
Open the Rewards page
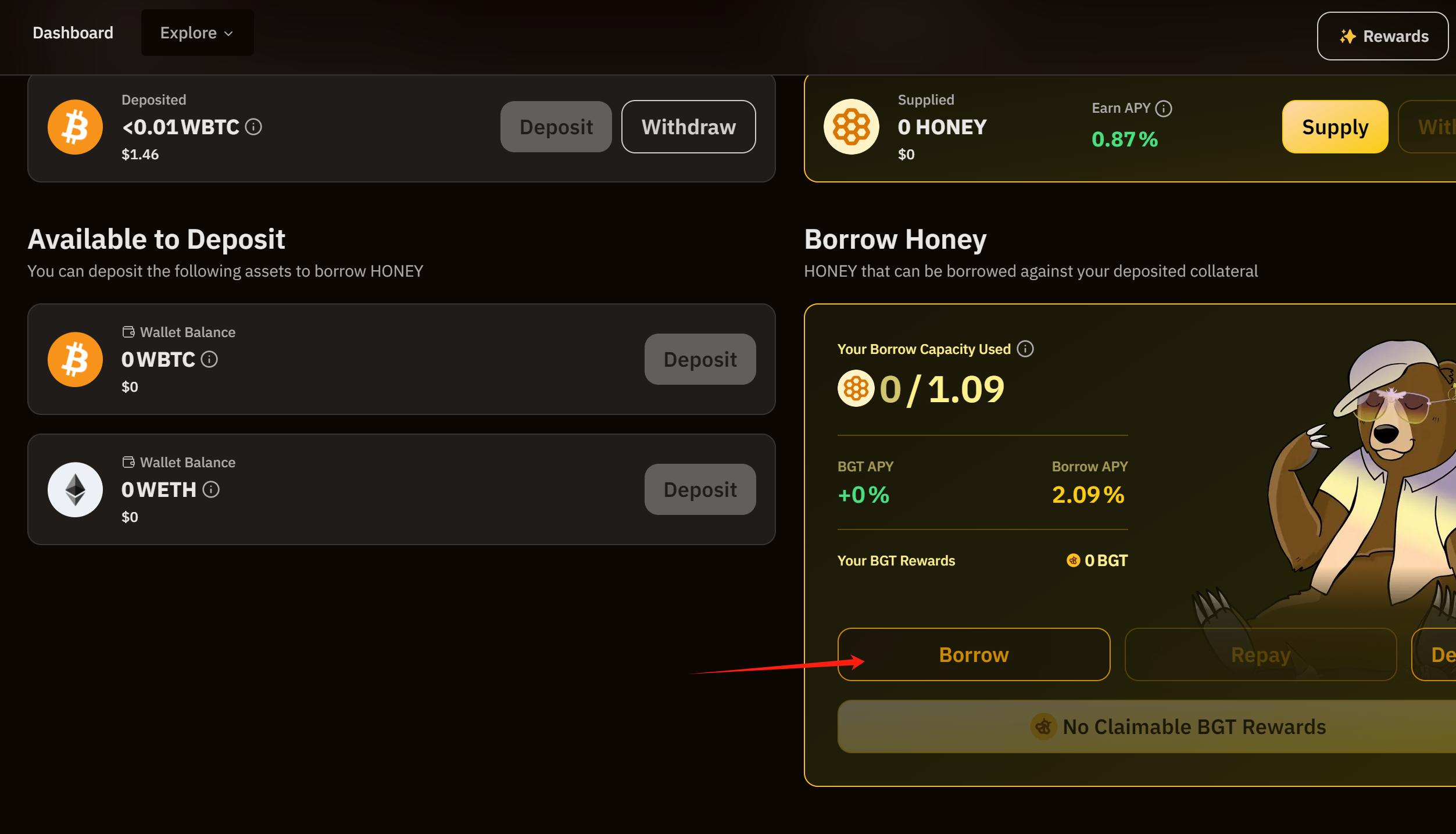point(1382,36)
